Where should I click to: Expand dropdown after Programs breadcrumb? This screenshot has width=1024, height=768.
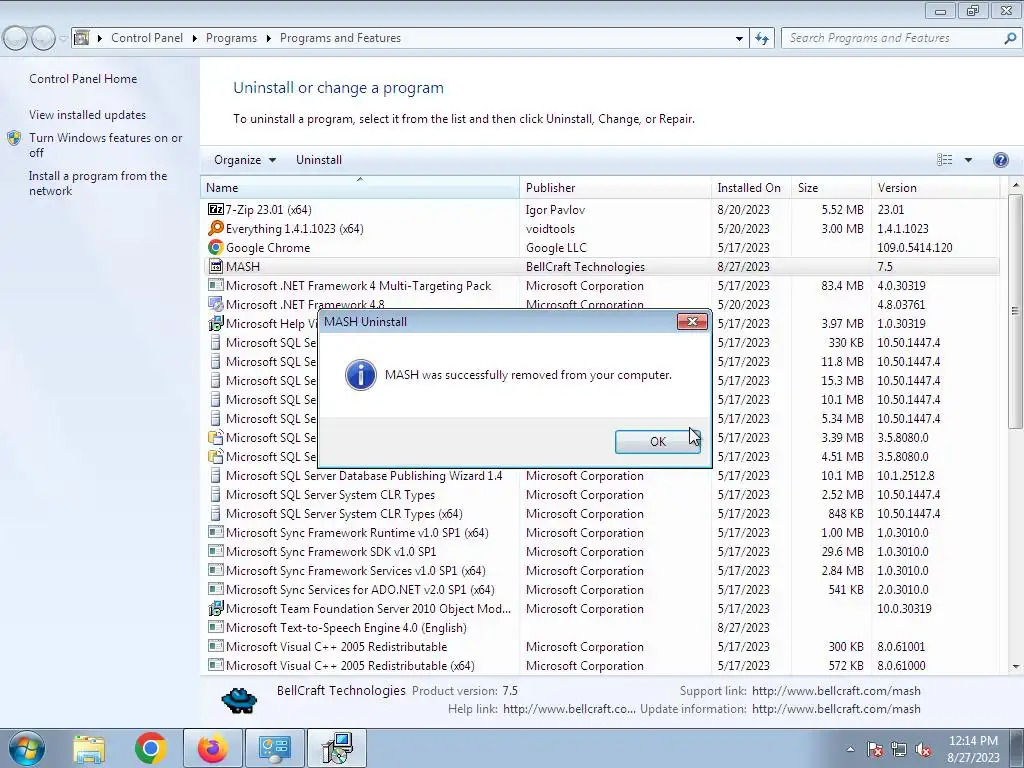click(x=268, y=39)
